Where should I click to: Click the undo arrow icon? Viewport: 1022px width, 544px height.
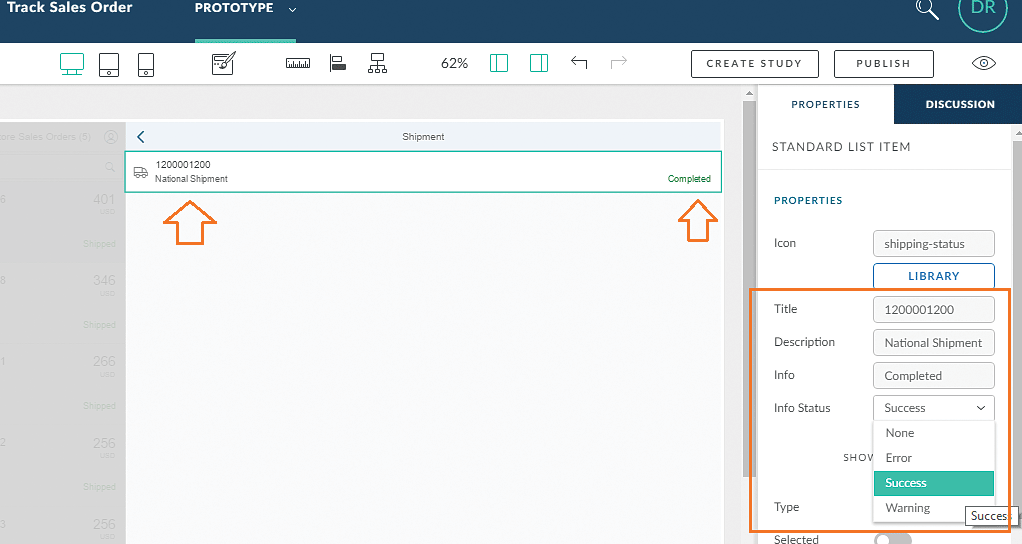pyautogui.click(x=579, y=63)
